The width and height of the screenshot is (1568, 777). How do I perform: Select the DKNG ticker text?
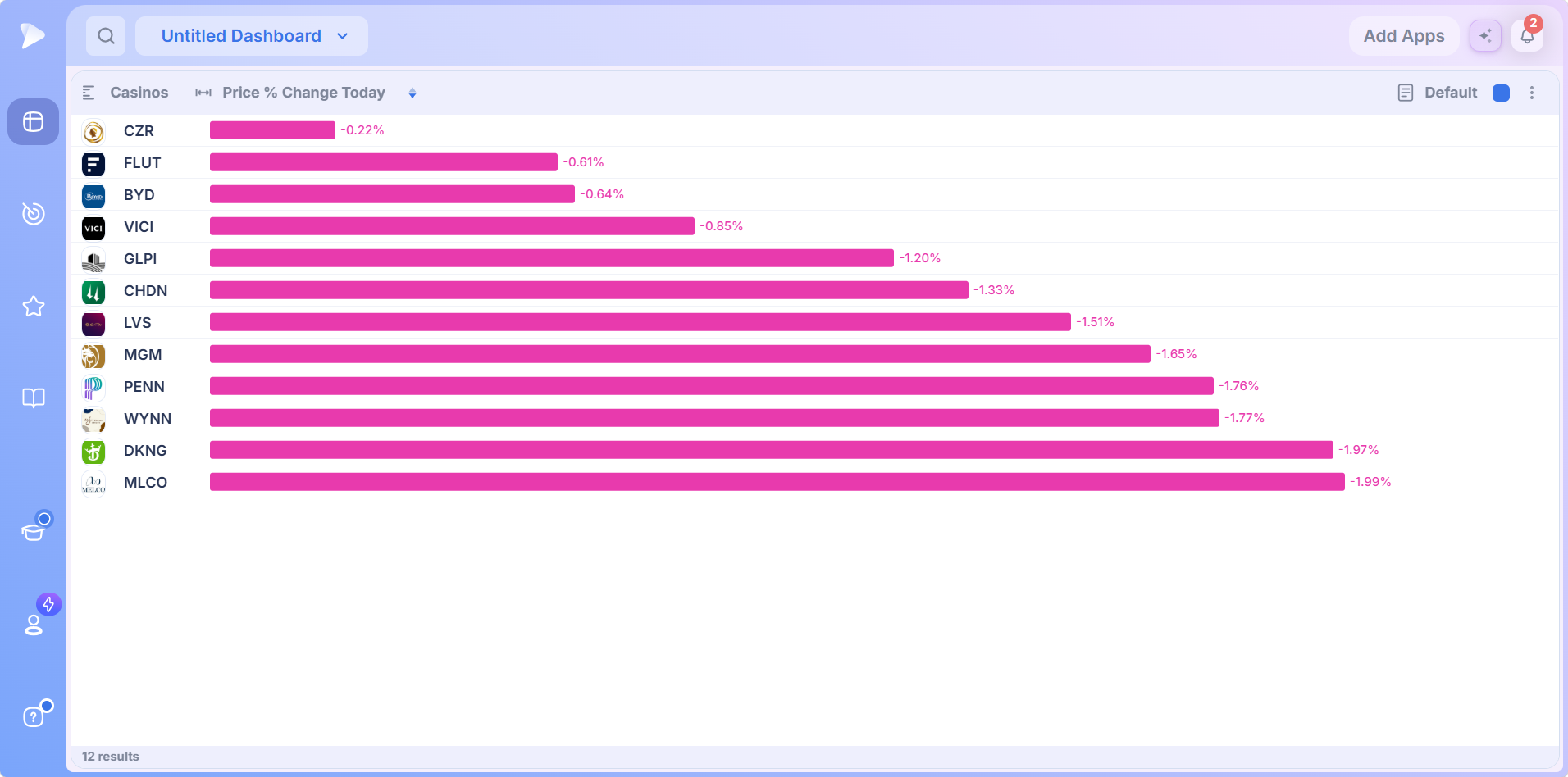pyautogui.click(x=145, y=451)
